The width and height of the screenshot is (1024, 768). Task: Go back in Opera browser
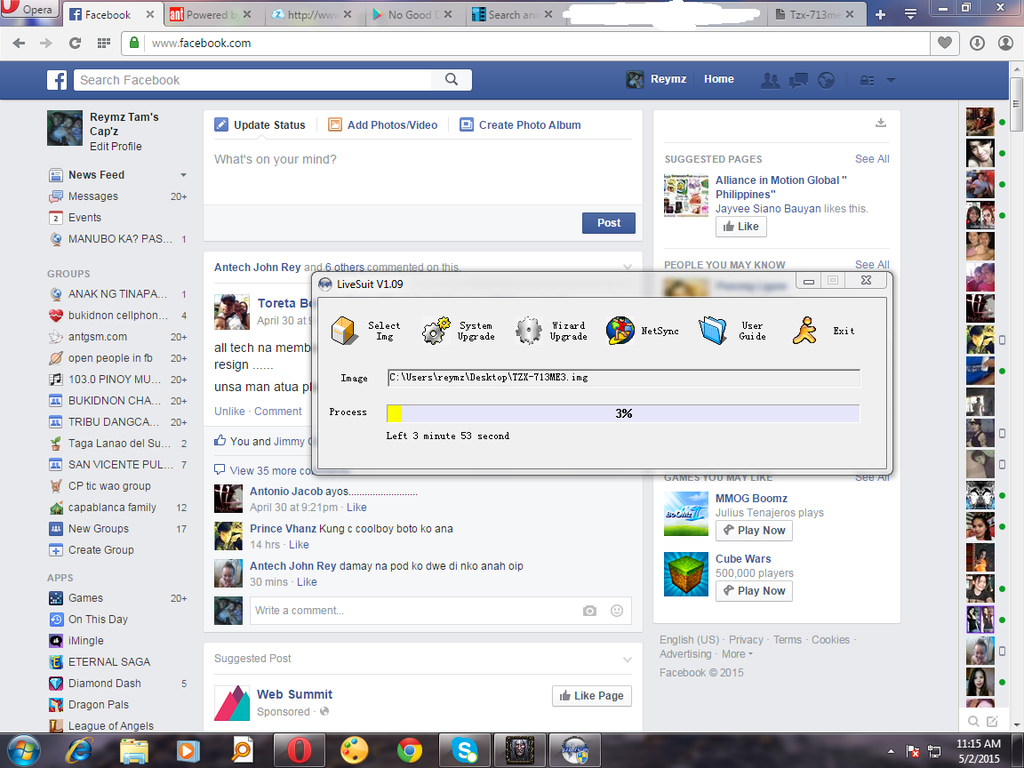click(19, 43)
